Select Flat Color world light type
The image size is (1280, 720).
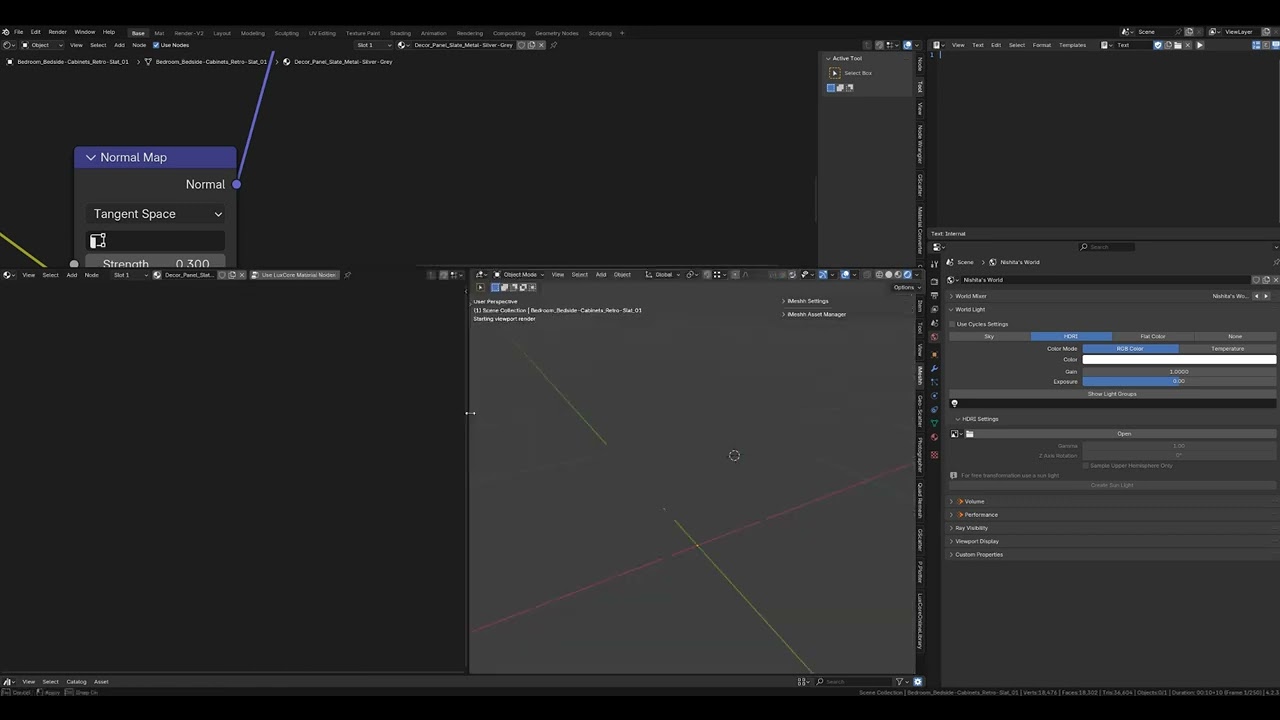click(1153, 336)
